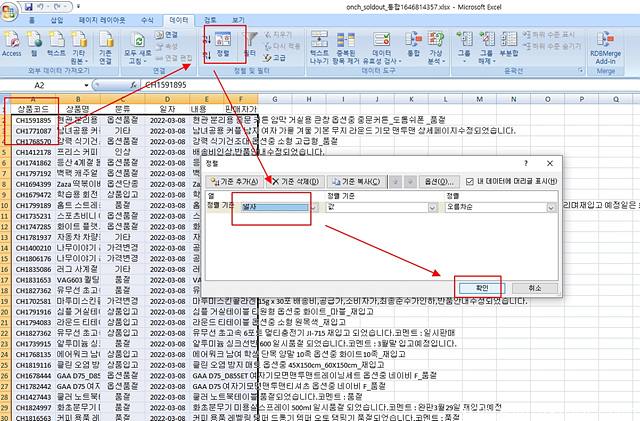Switch to the 보기 tab
This screenshot has height=421, width=640.
click(x=238, y=20)
